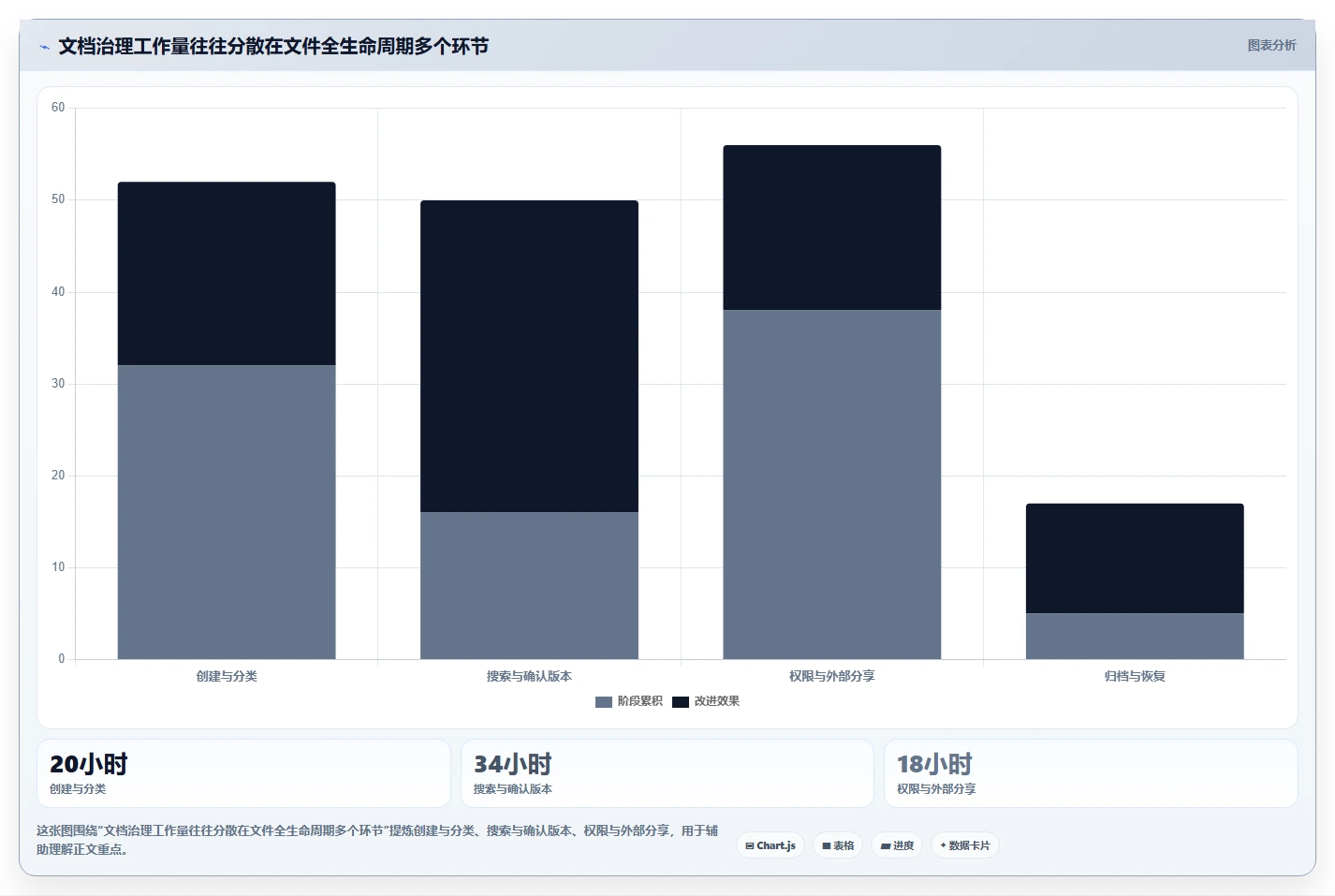Click the 归档与恢复 x-axis label
The image size is (1335, 896).
point(1135,676)
